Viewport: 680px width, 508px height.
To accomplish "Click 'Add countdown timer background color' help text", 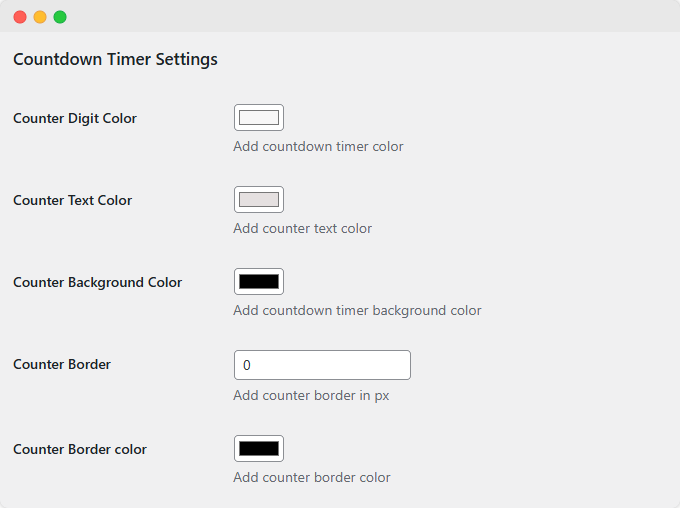I will (357, 310).
